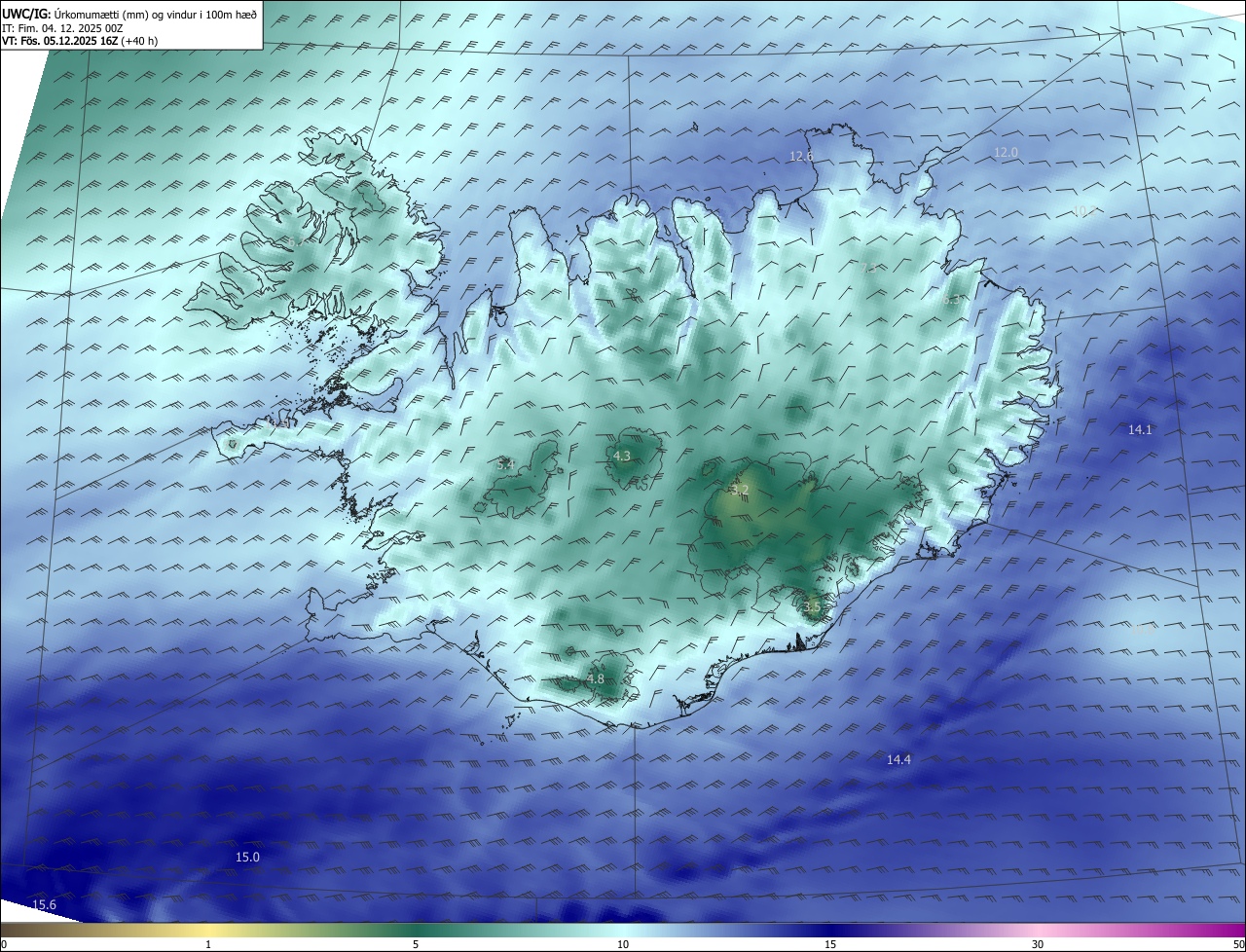Click the valid time 'VT: Fös. 05.12.2025 16Z (+40 h)'
Image resolution: width=1246 pixels, height=952 pixels.
(80, 41)
